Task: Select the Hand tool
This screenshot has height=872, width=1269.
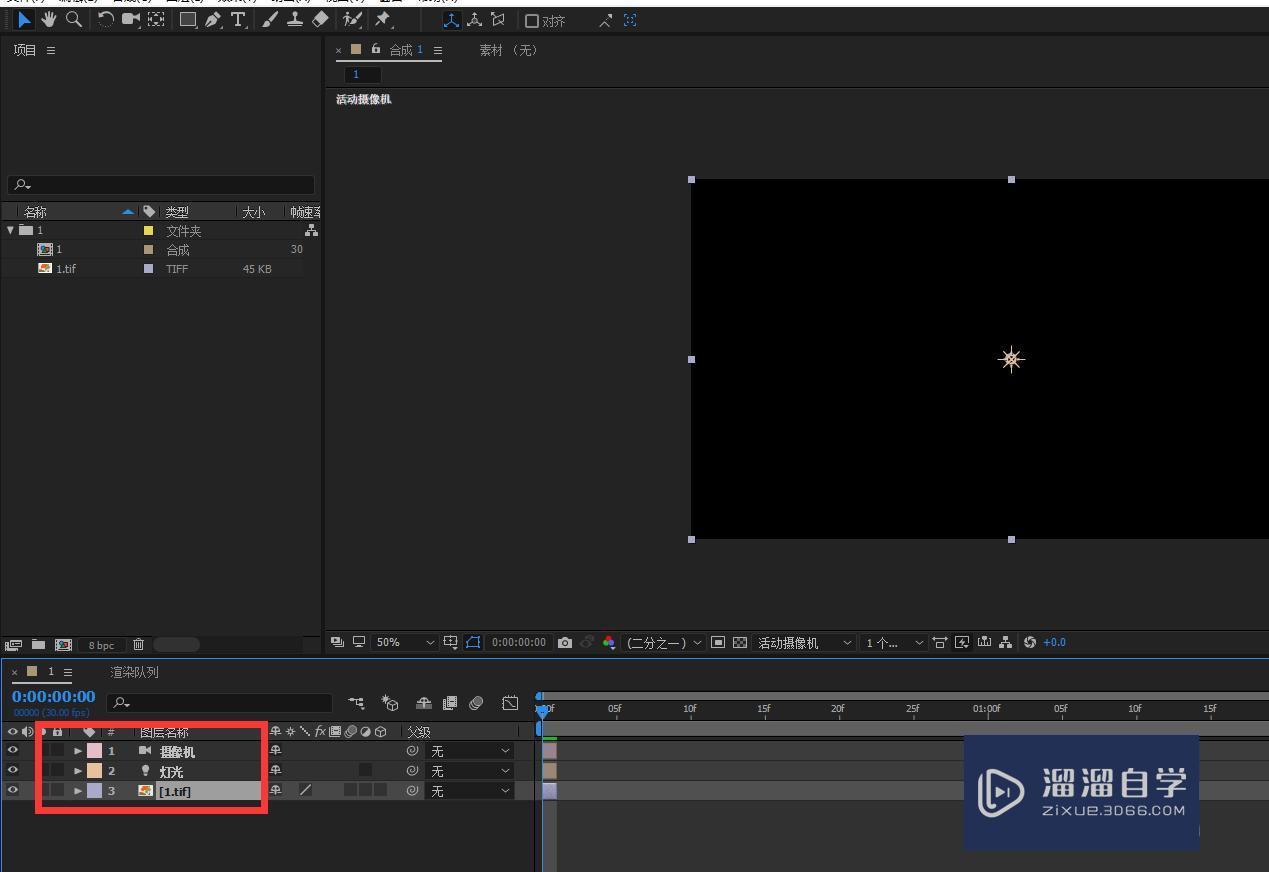Action: [48, 19]
